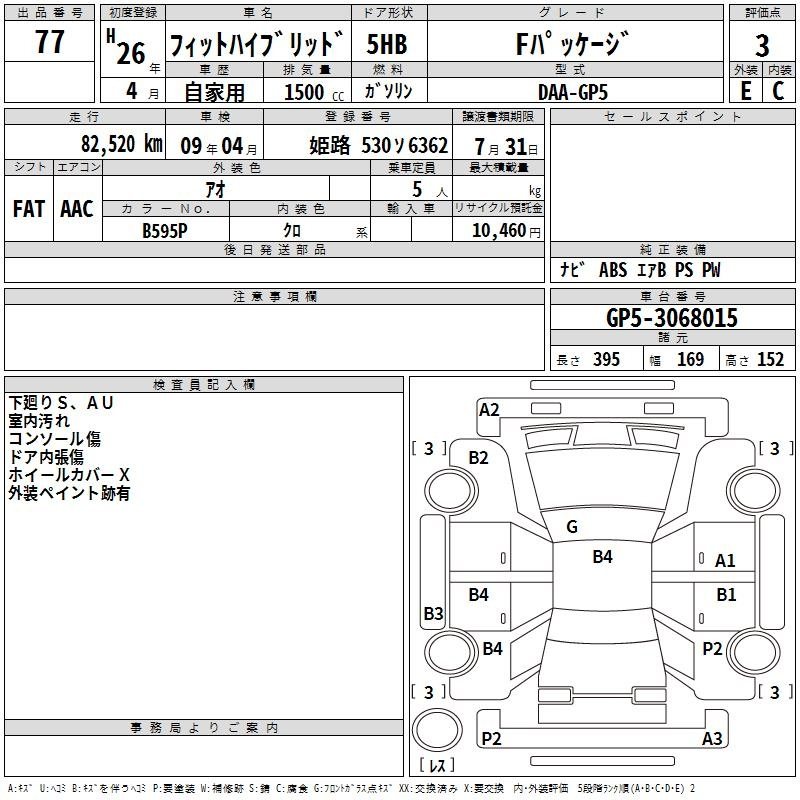This screenshot has width=800, height=800.
Task: Click 後日発送部品 header
Action: [274, 249]
